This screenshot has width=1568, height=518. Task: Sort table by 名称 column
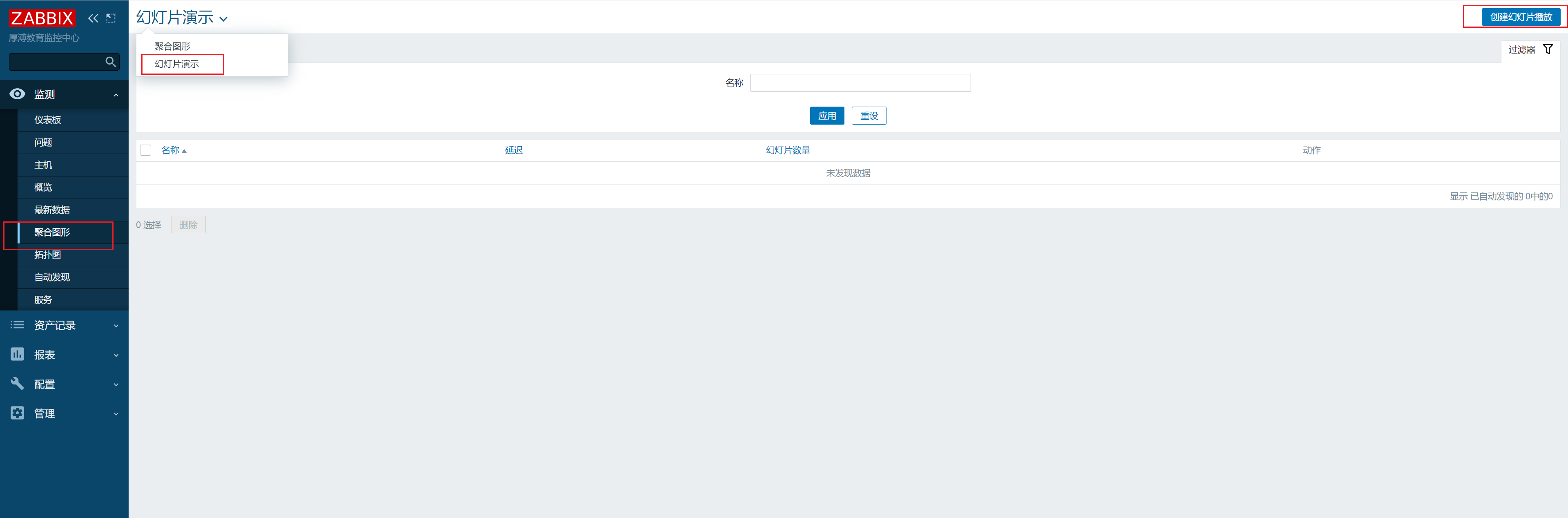pos(174,150)
